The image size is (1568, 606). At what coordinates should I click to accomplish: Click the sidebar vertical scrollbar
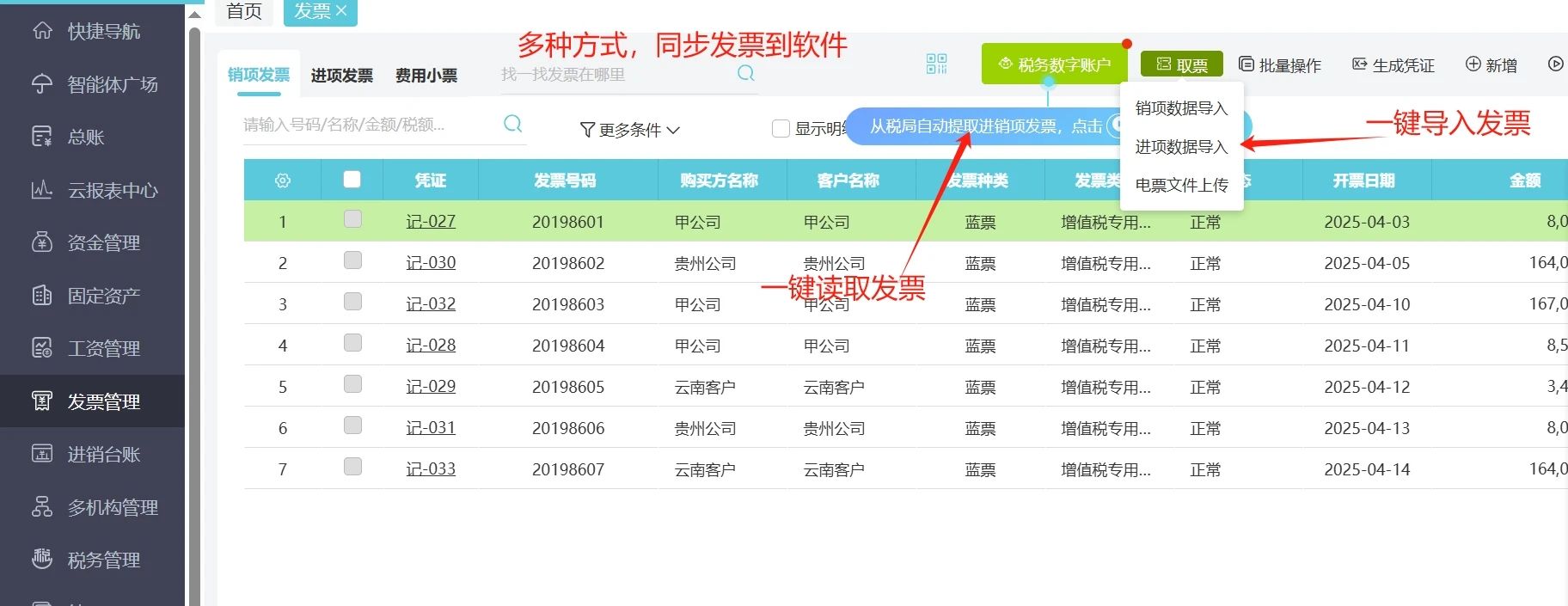pos(194,318)
